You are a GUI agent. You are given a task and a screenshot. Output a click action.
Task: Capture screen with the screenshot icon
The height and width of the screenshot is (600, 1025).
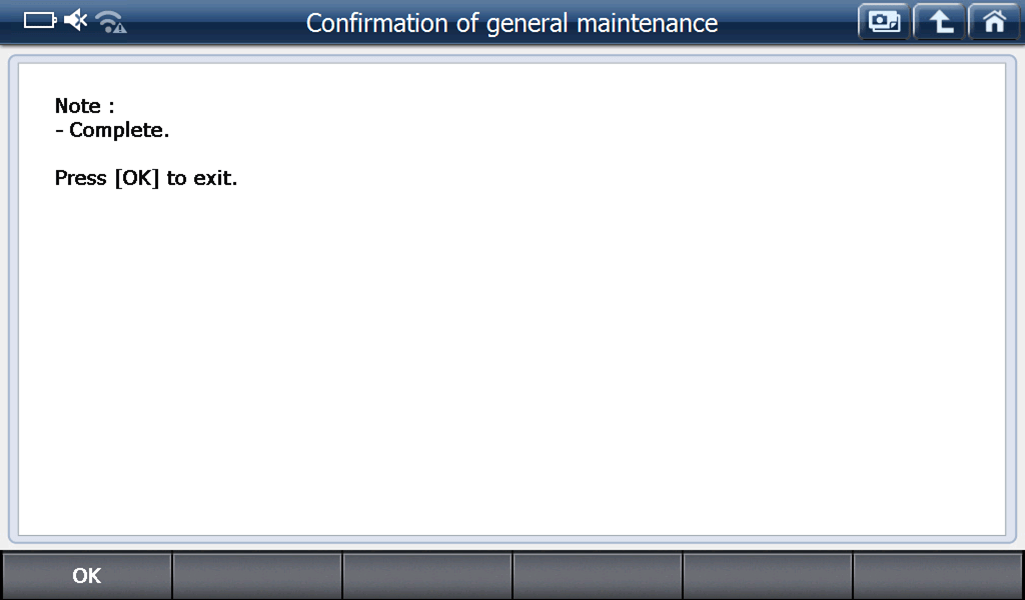coord(883,22)
